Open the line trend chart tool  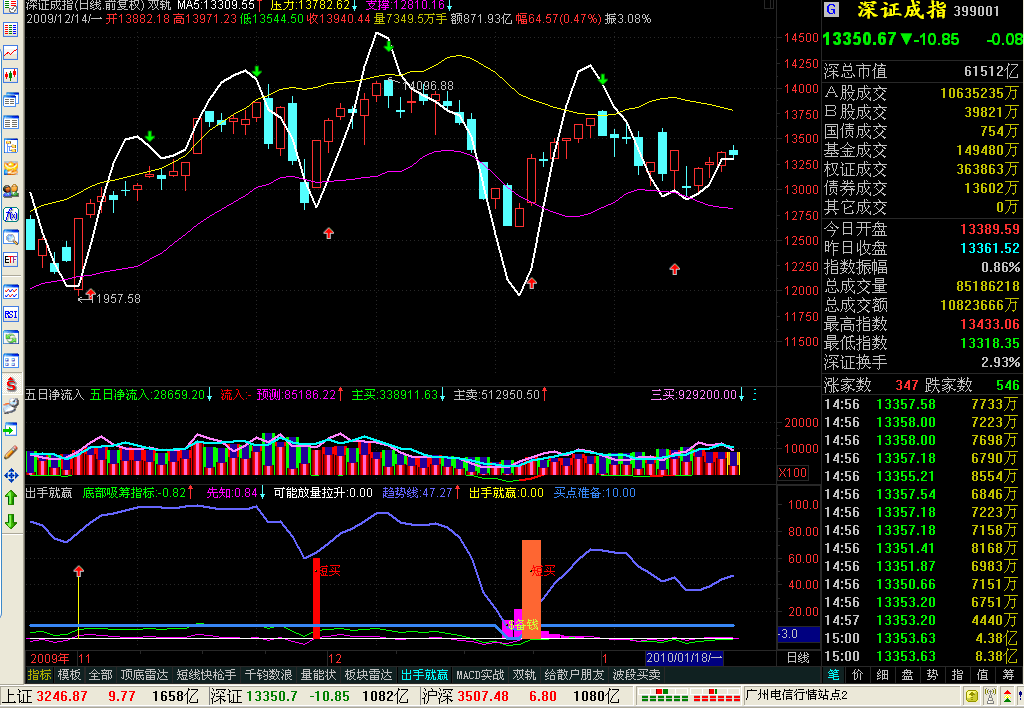tap(10, 53)
